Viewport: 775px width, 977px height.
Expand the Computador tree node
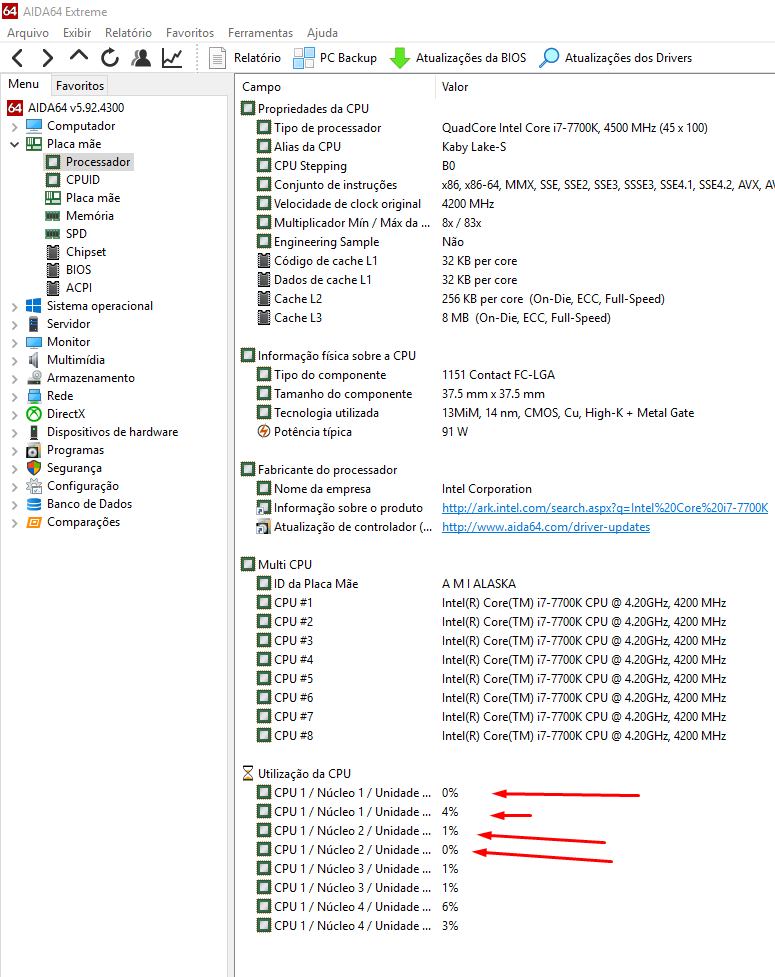14,126
